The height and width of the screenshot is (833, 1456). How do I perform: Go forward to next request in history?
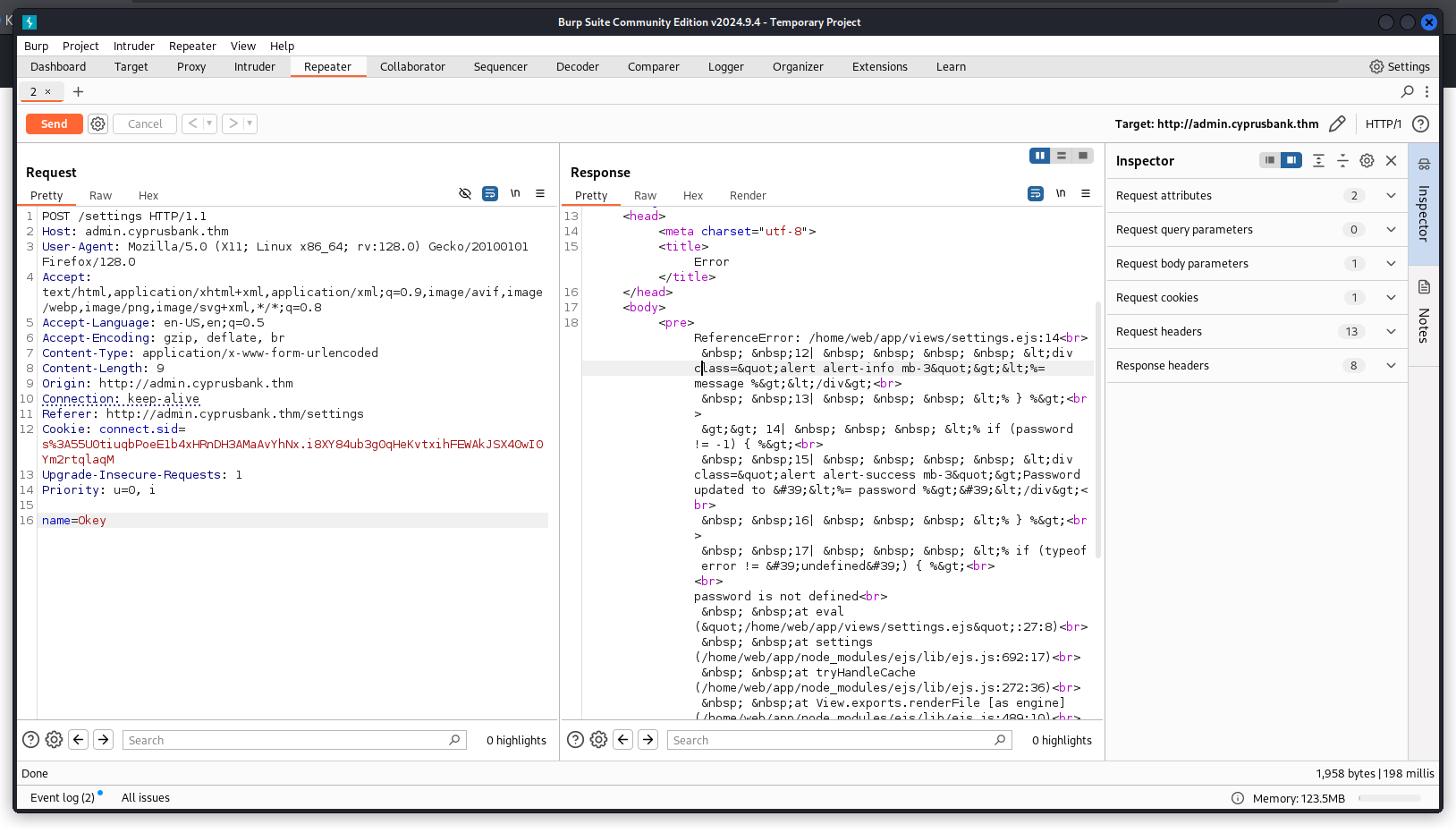pos(233,123)
